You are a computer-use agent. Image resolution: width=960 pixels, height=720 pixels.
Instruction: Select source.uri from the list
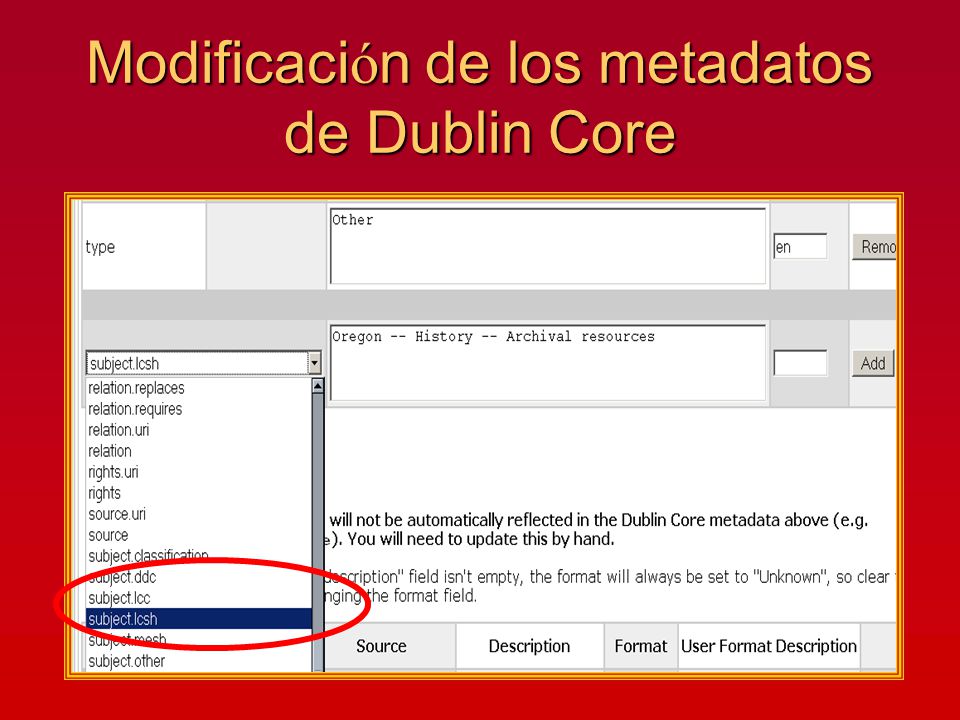pos(199,514)
